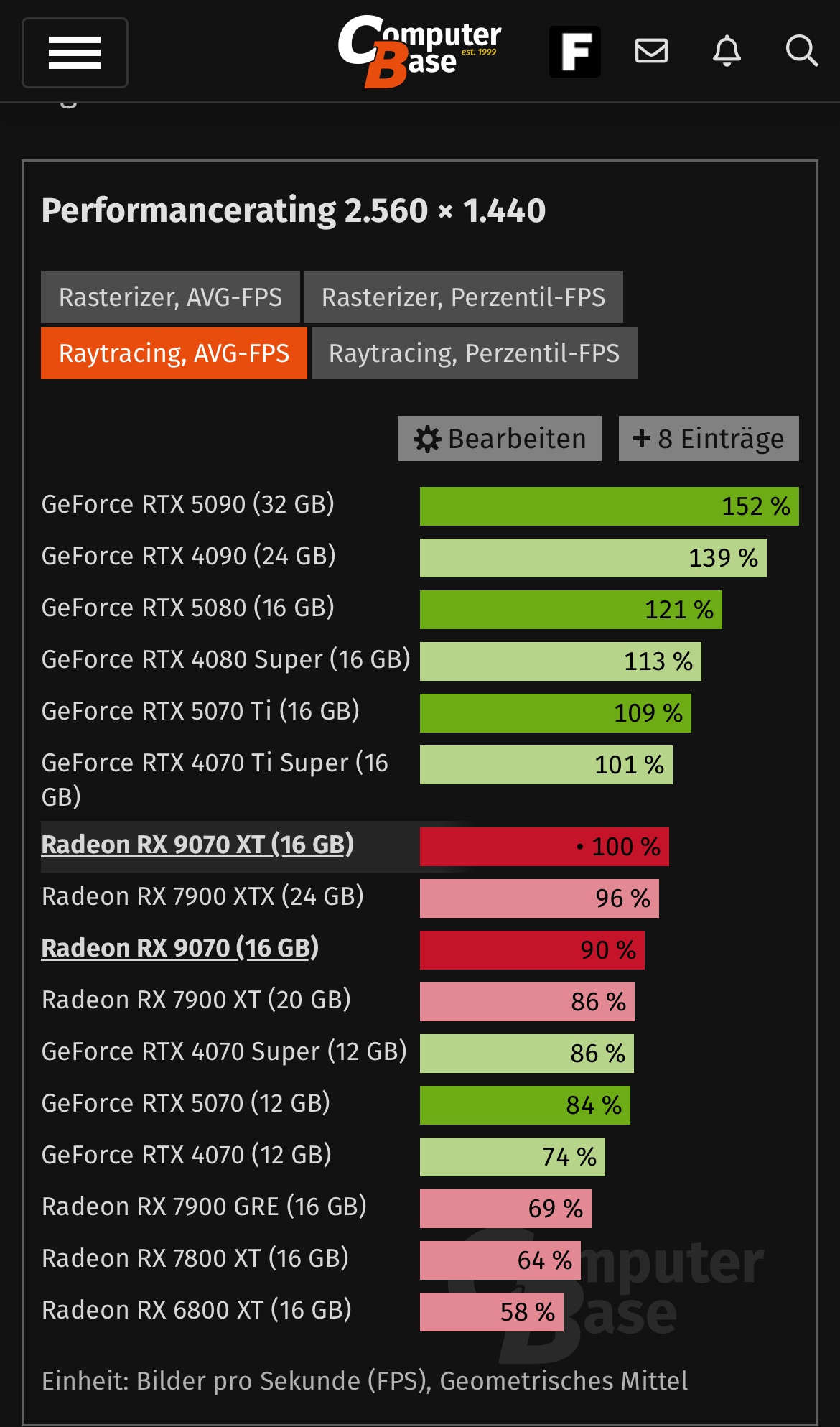Select the GeForce RTX 5090 152 % bar
The height and width of the screenshot is (1427, 840).
click(609, 506)
